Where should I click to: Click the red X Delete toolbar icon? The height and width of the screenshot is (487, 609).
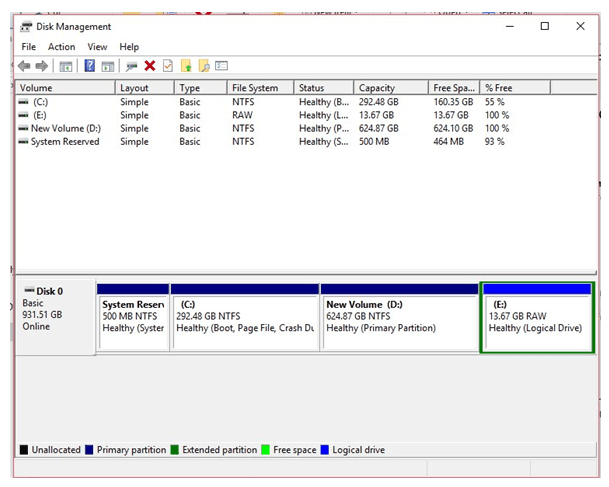coord(150,66)
